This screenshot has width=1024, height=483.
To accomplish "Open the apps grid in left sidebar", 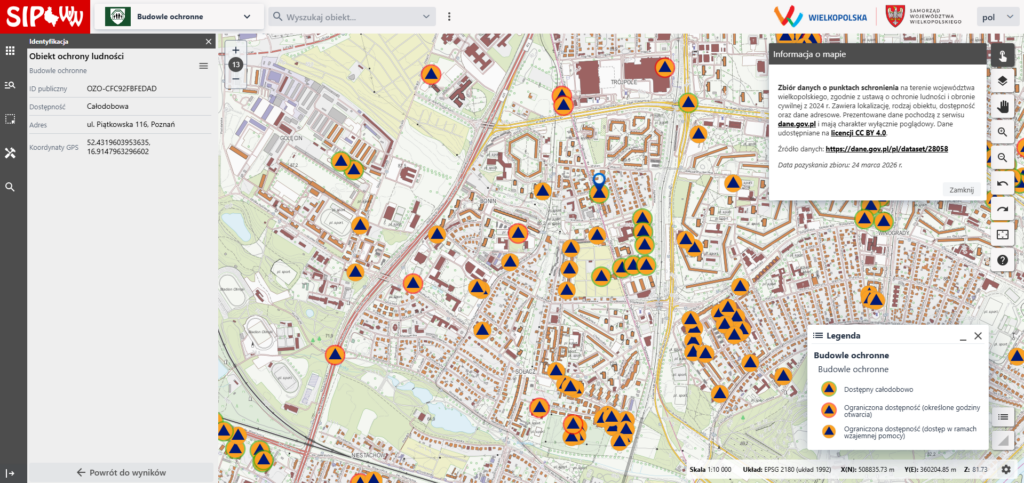I will pos(10,50).
